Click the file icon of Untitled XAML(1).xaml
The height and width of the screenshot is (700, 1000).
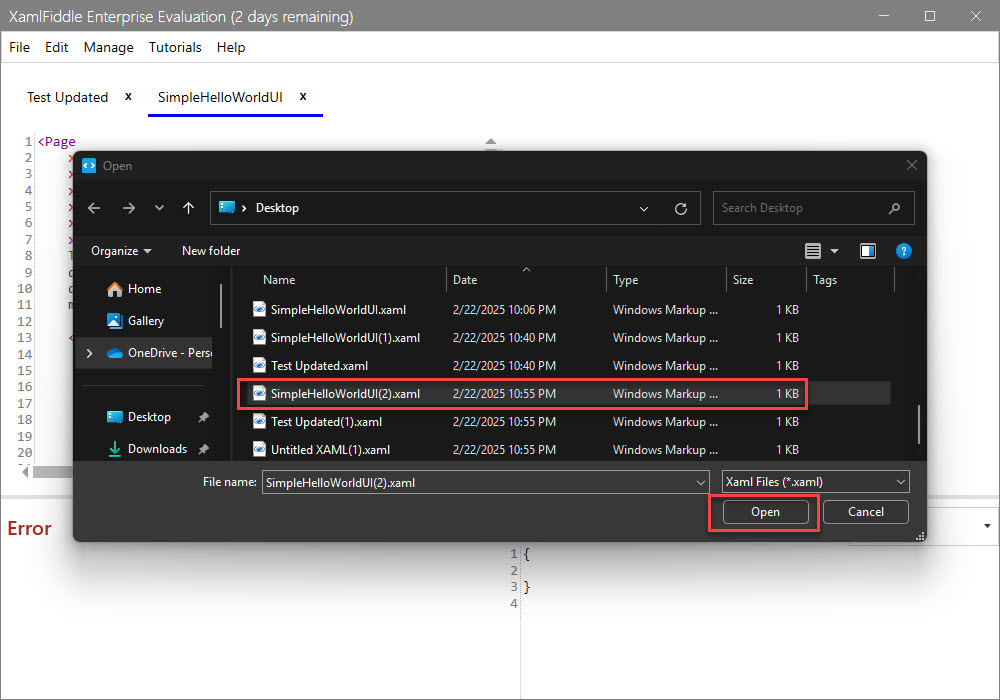pyautogui.click(x=259, y=449)
